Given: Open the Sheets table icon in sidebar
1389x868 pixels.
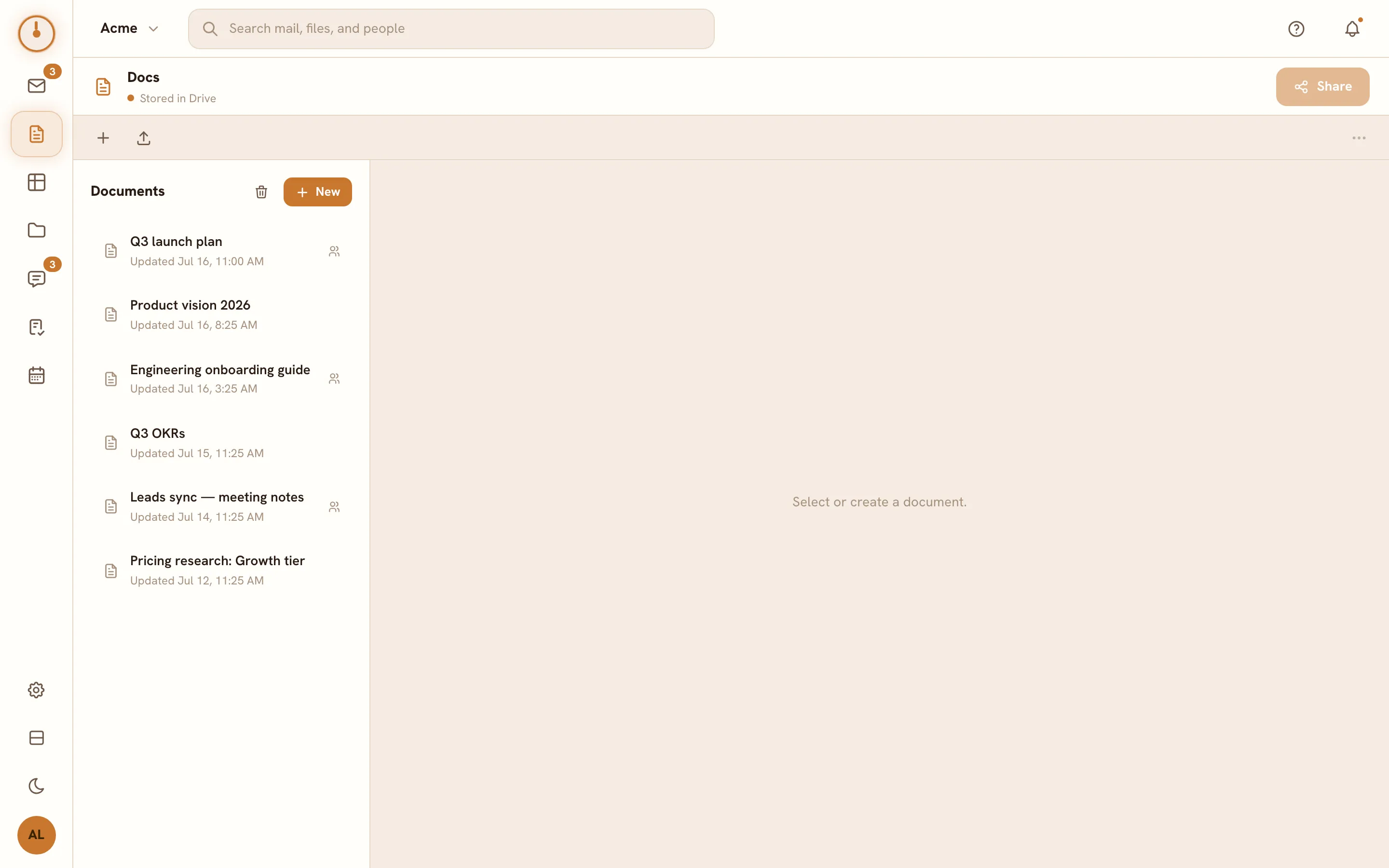Looking at the screenshot, I should tap(37, 183).
